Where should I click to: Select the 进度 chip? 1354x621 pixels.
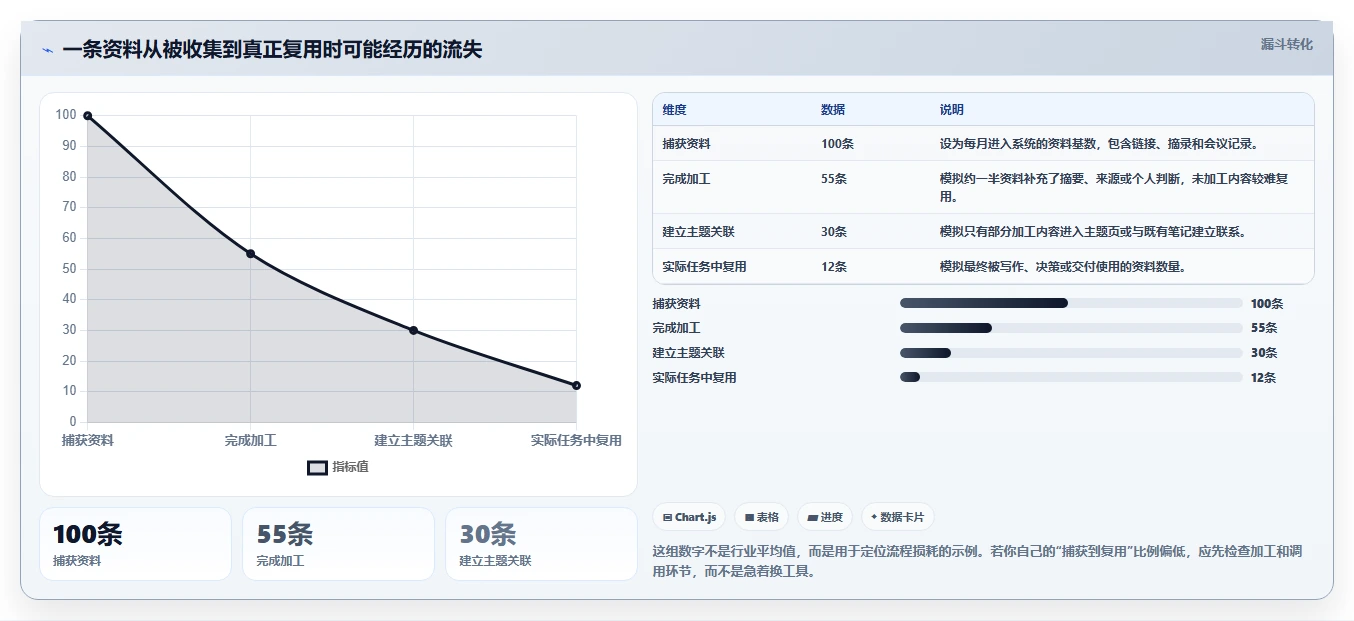pos(825,517)
